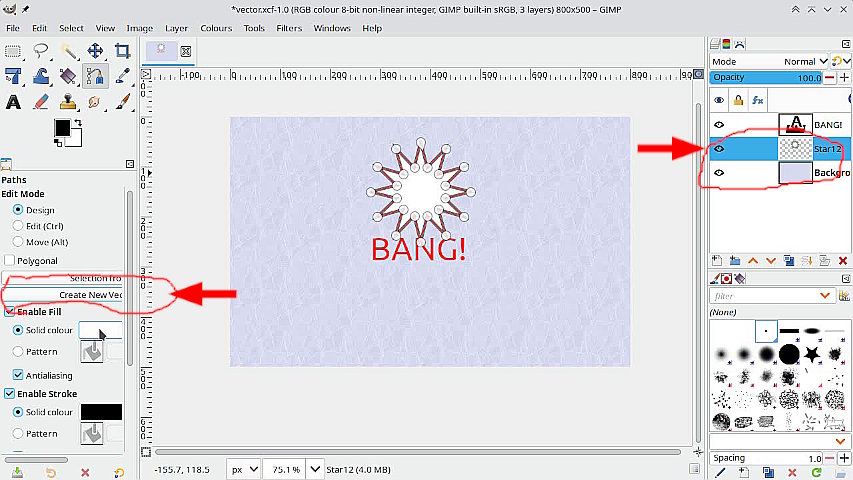The height and width of the screenshot is (480, 853).
Task: Click the fill solid colour swatch
Action: [101, 330]
